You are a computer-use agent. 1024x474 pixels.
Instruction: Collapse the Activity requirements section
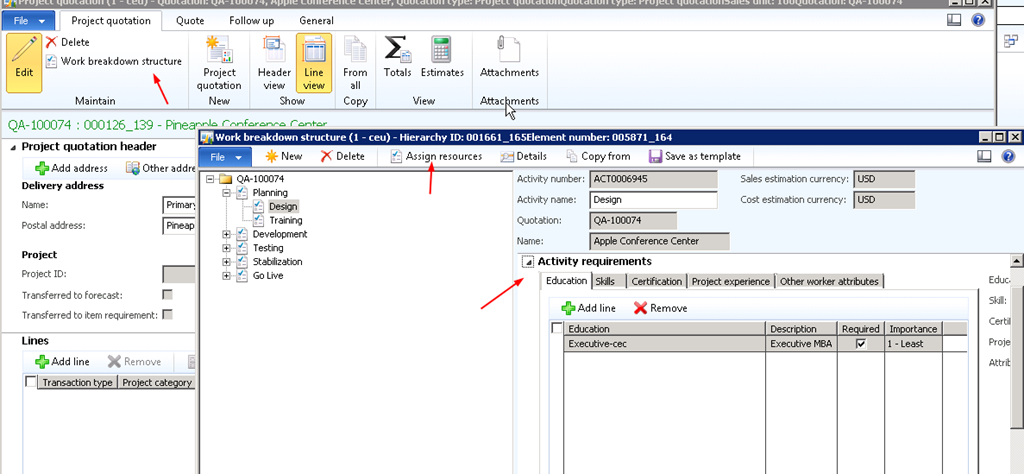[527, 262]
